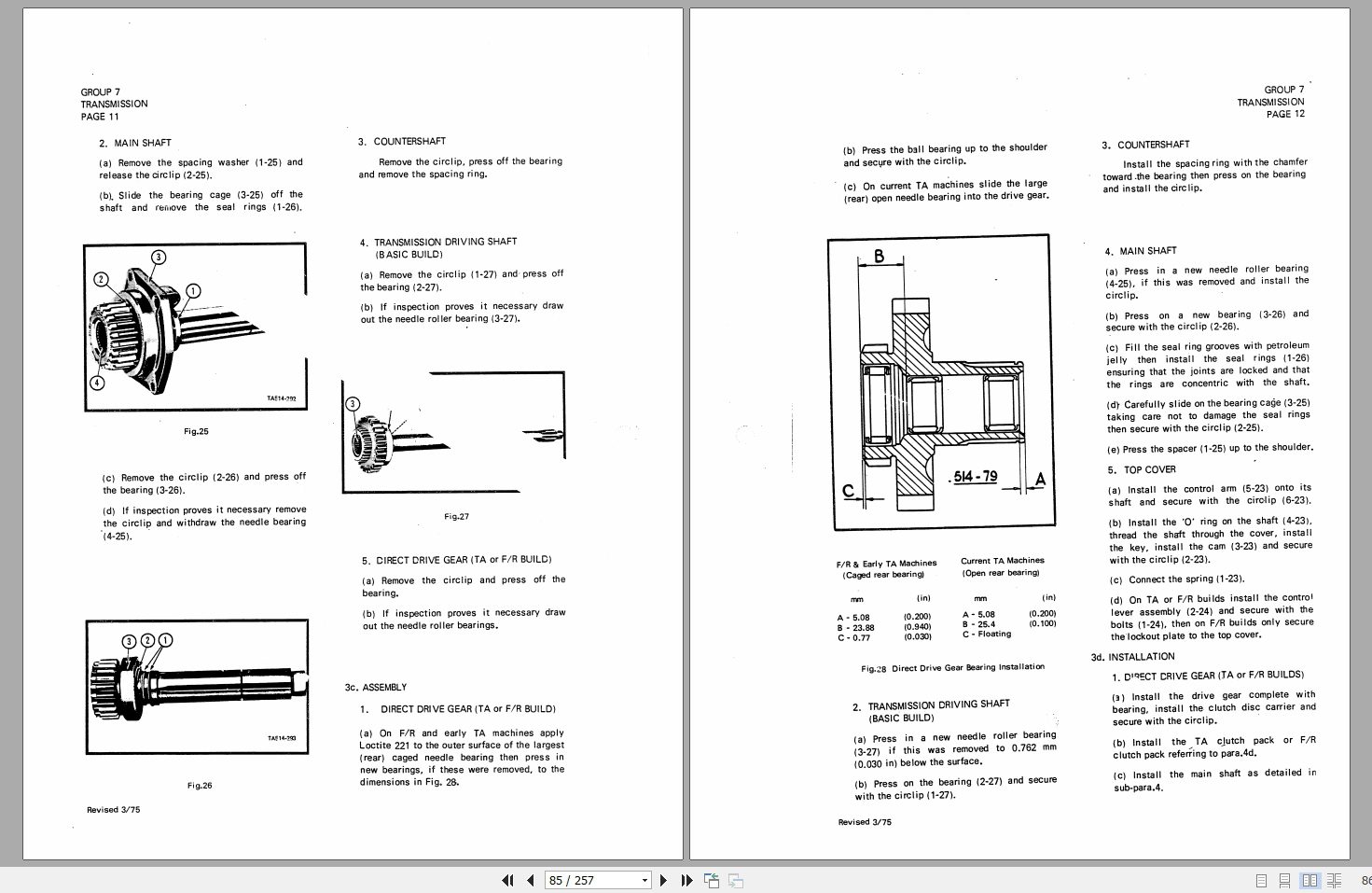Click the '3. COUNTERSHAFT' heading on page 11

[x=402, y=142]
